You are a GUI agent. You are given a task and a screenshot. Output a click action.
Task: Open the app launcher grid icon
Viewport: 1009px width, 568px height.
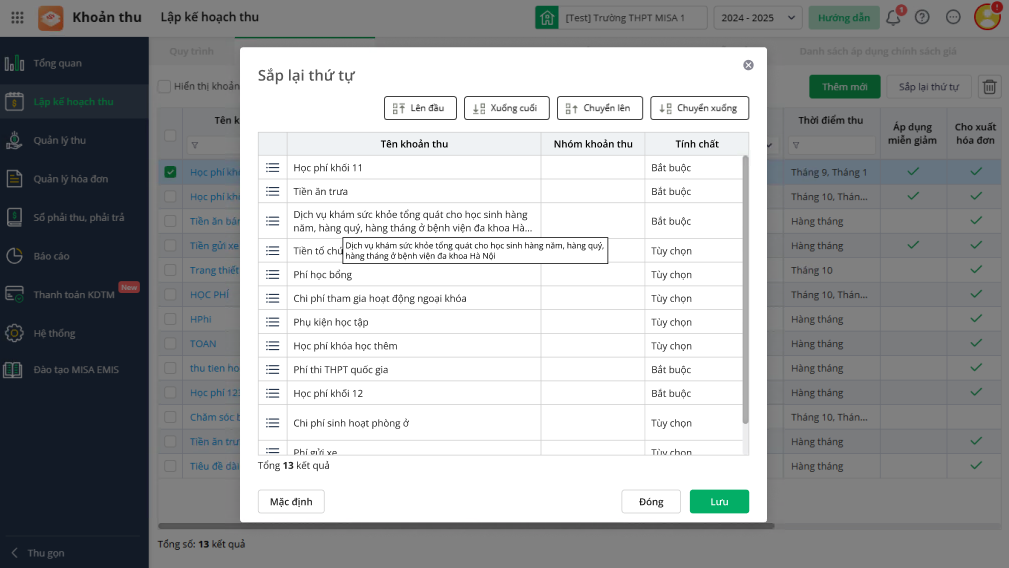click(x=17, y=17)
